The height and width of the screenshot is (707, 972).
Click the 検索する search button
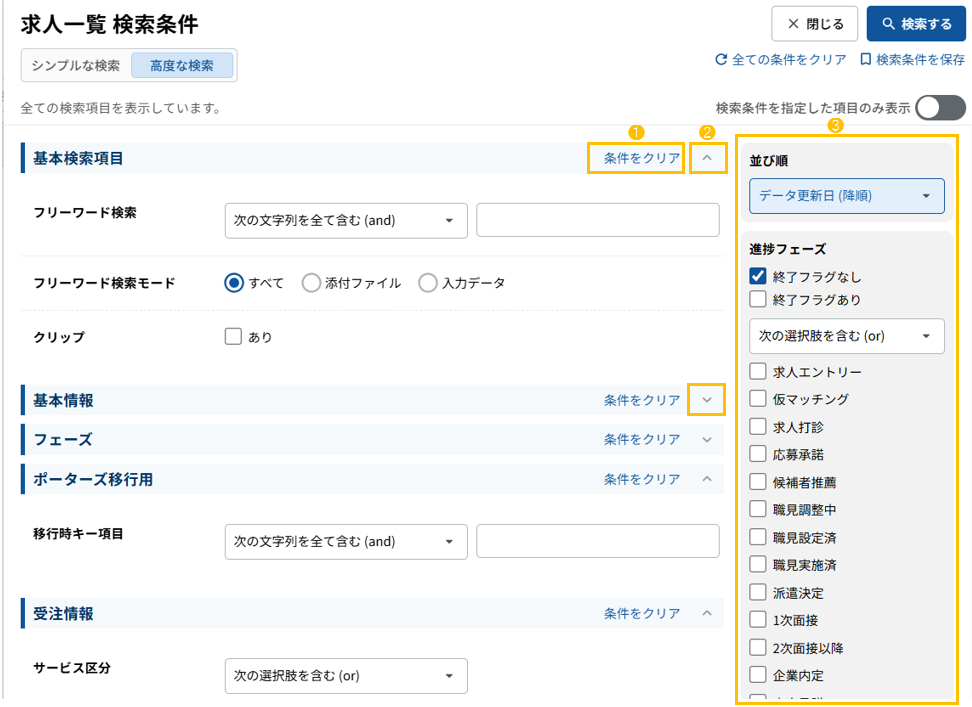tap(916, 24)
